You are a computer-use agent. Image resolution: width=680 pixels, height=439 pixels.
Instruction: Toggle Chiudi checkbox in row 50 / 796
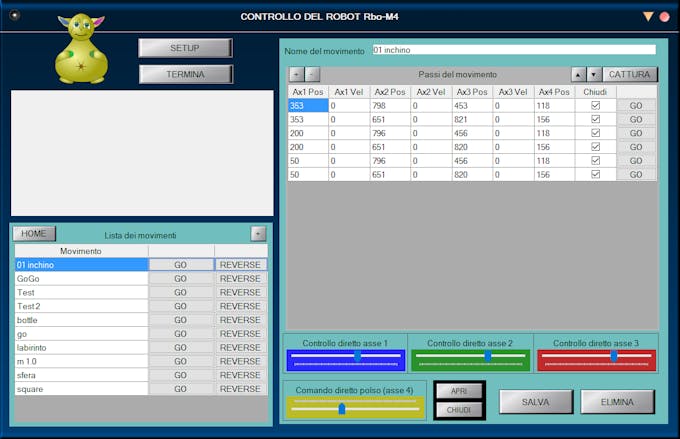pyautogui.click(x=595, y=161)
